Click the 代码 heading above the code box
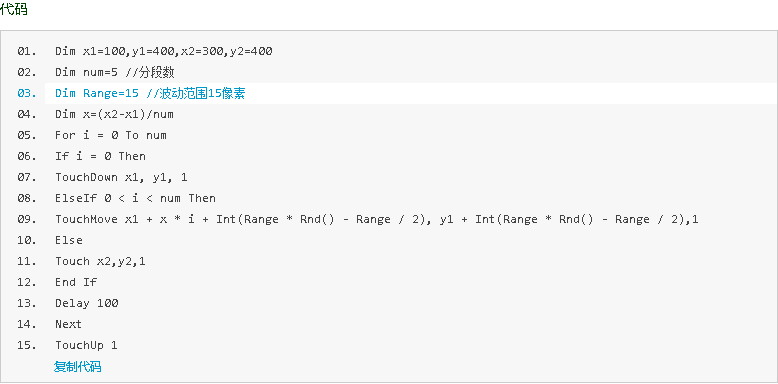Image resolution: width=778 pixels, height=384 pixels. pyautogui.click(x=14, y=8)
